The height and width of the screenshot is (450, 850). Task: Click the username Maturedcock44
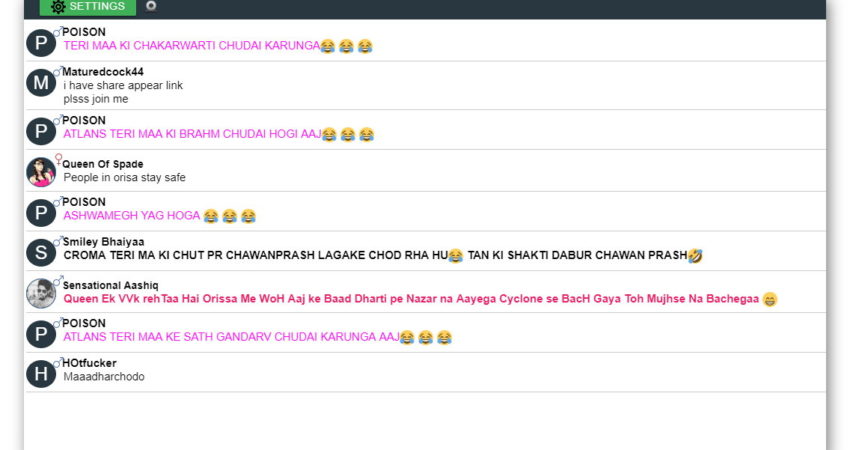103,72
